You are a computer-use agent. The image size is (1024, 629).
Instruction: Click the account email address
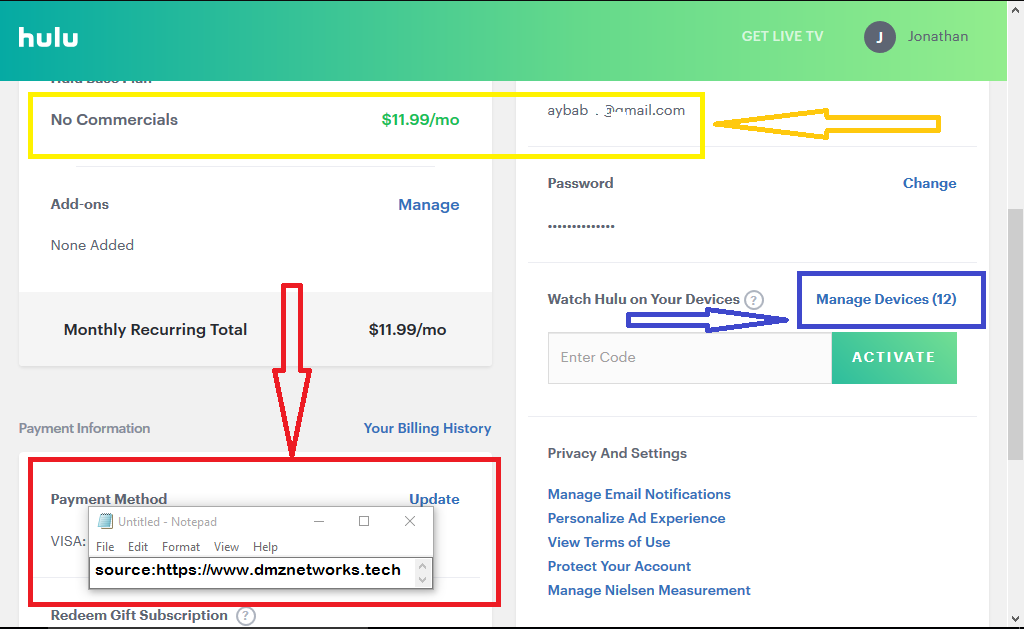tap(616, 110)
